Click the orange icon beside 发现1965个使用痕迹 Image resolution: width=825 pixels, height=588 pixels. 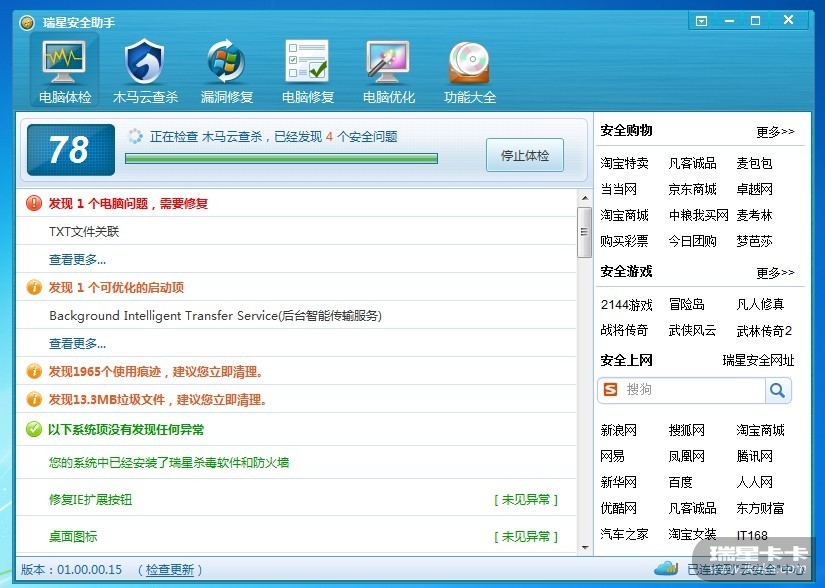pyautogui.click(x=34, y=371)
